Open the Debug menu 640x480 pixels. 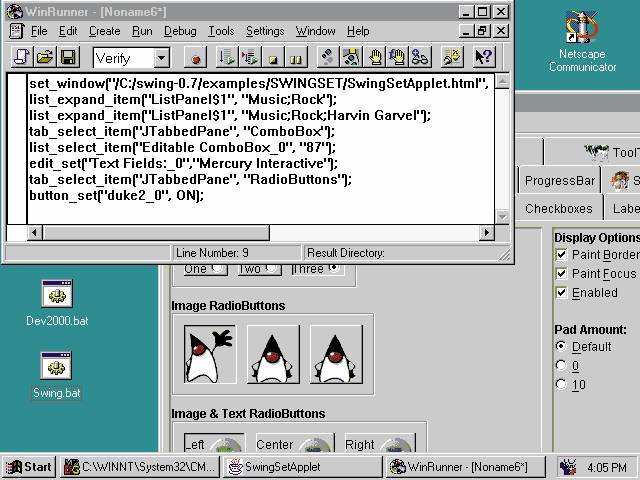[180, 31]
